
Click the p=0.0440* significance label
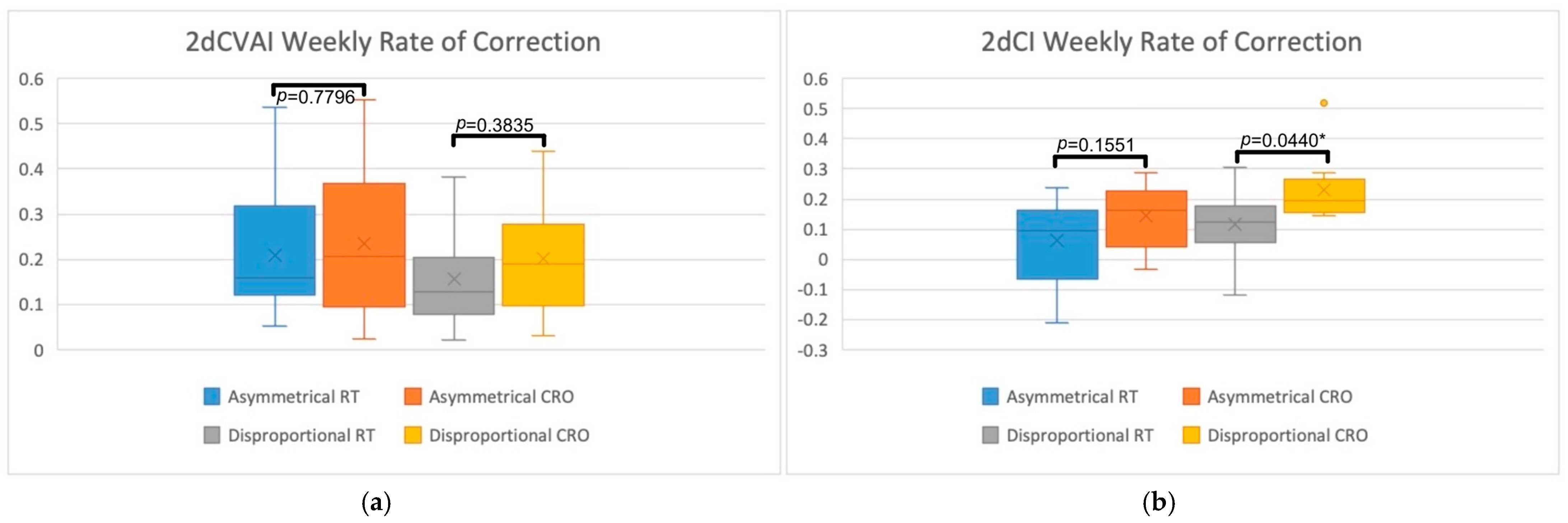tap(1283, 141)
